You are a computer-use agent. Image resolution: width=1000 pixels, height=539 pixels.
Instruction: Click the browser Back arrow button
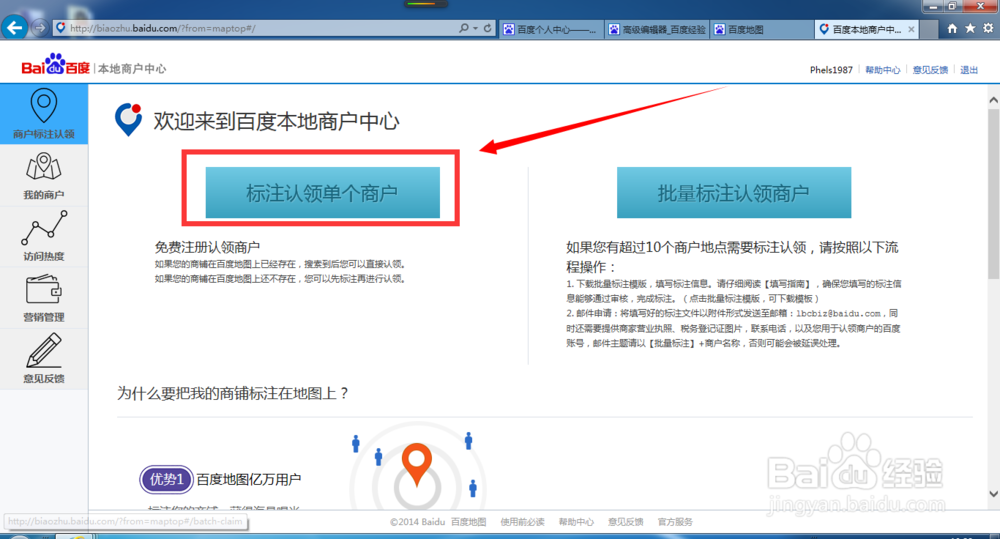point(14,27)
